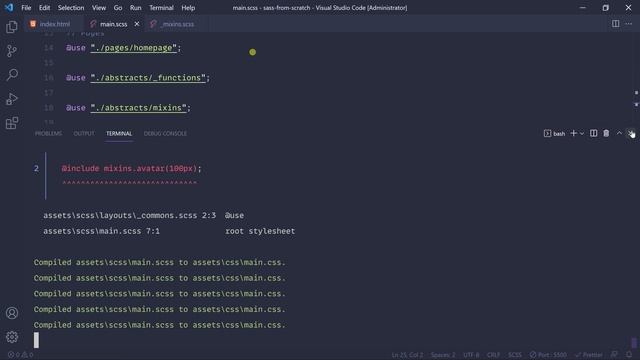
Task: Click 'root stylesheet' in the terminal
Action: pos(260,231)
